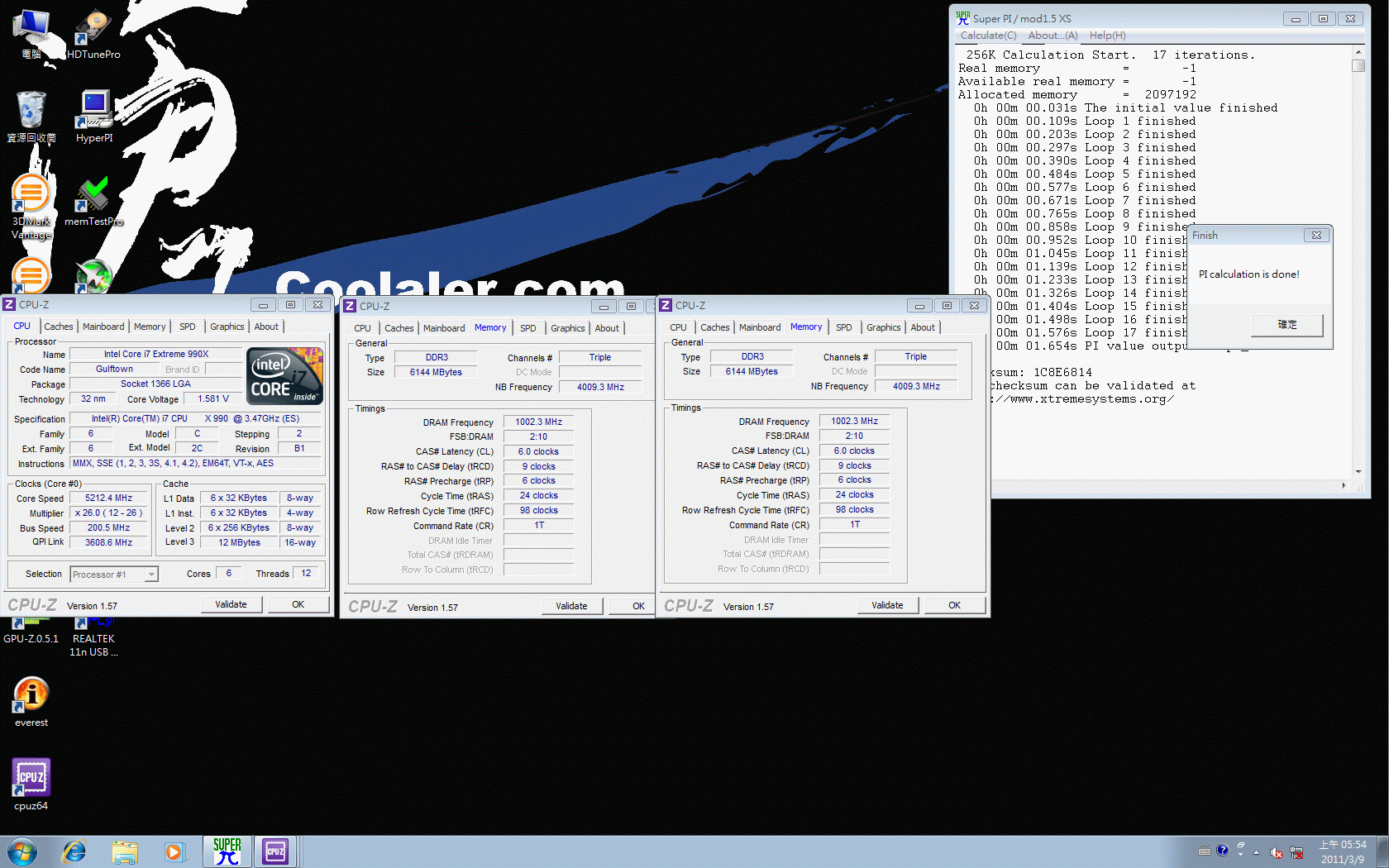1389x868 pixels.
Task: Confirm the Finish dialog with 確定 button
Action: pos(1287,324)
